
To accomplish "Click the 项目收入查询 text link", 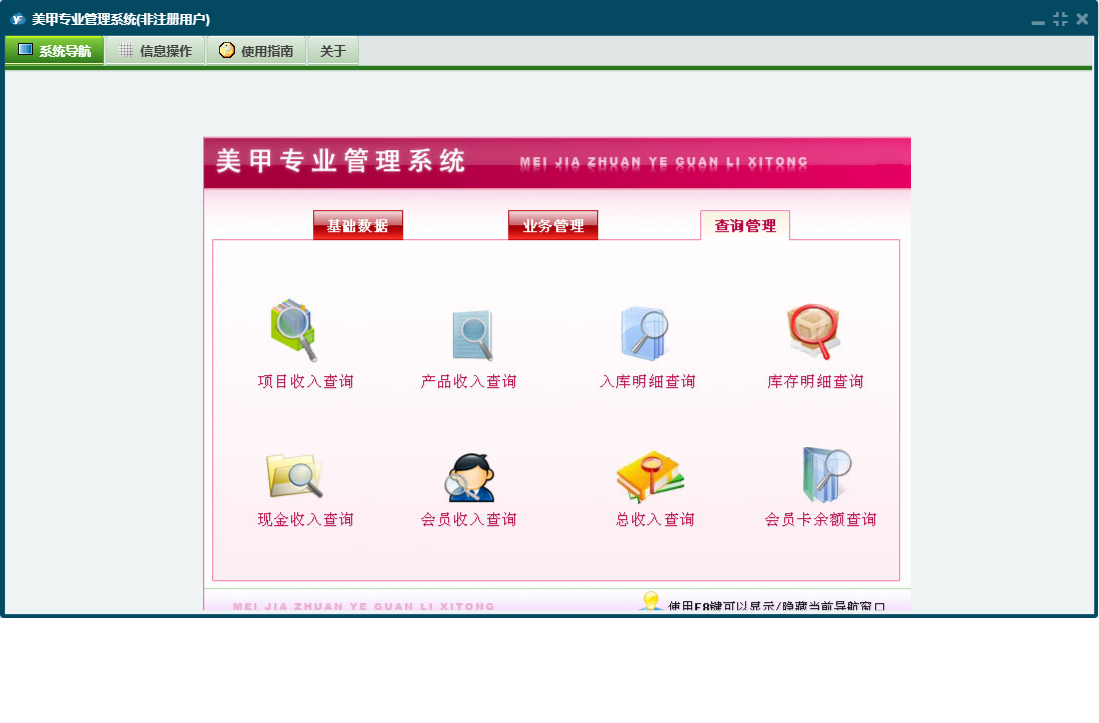I will click(306, 381).
